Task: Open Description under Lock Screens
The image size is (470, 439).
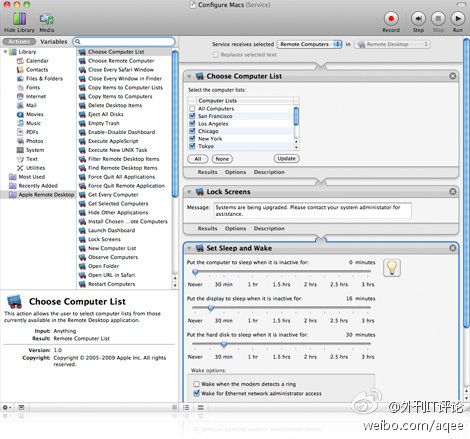Action: [x=269, y=228]
